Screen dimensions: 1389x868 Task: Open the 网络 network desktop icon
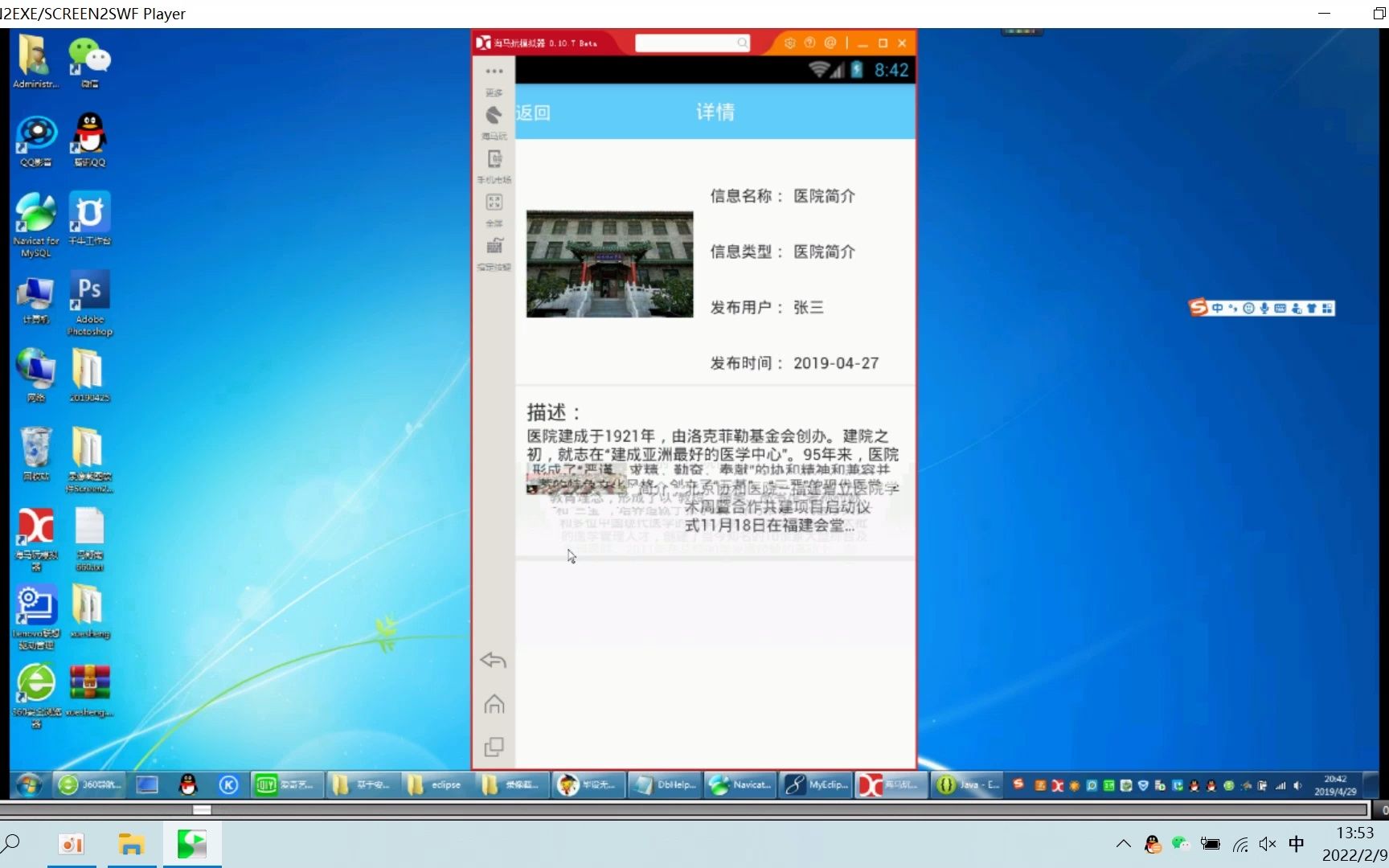click(x=36, y=375)
